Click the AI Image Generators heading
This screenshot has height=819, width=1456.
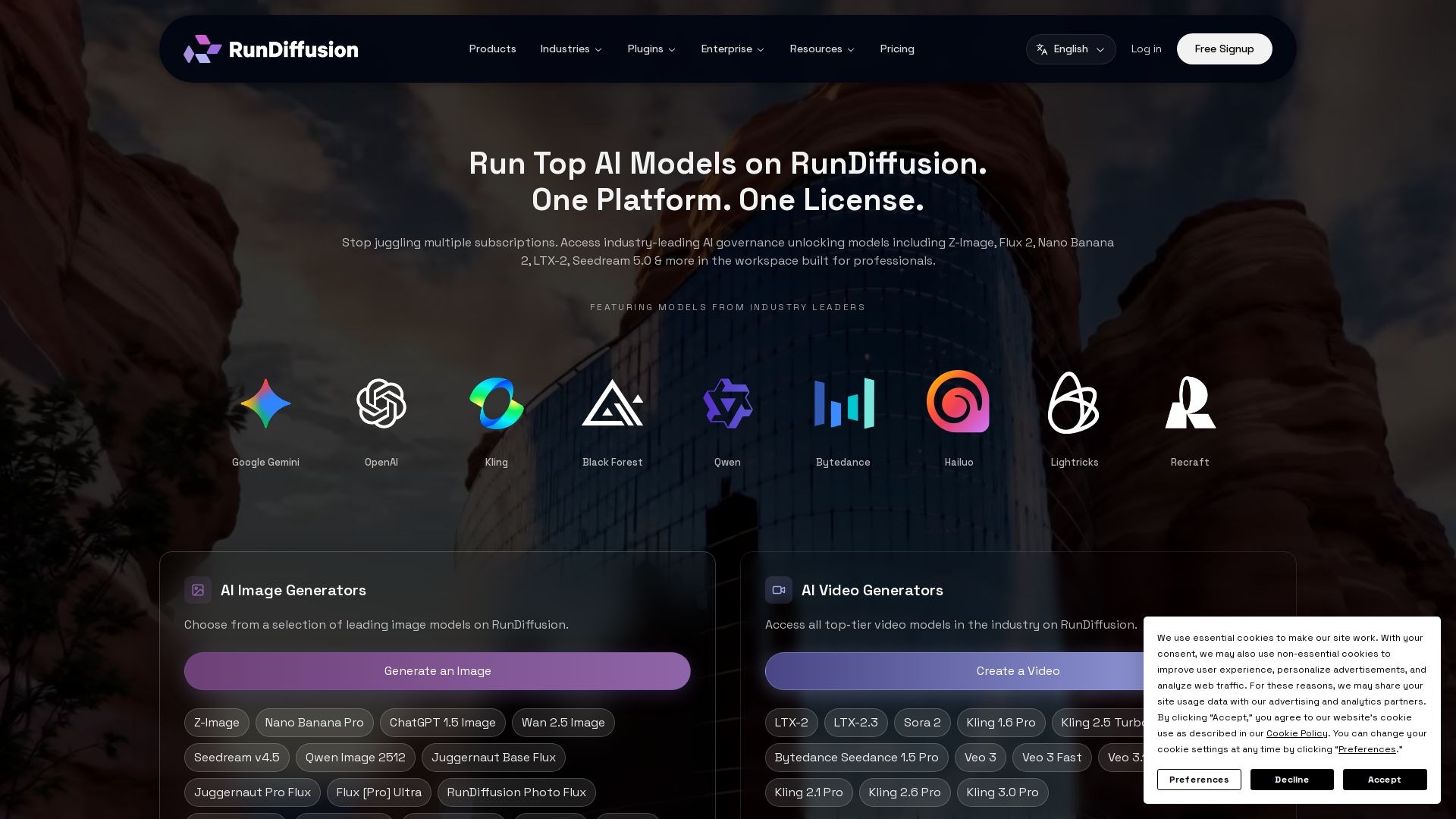click(x=293, y=590)
